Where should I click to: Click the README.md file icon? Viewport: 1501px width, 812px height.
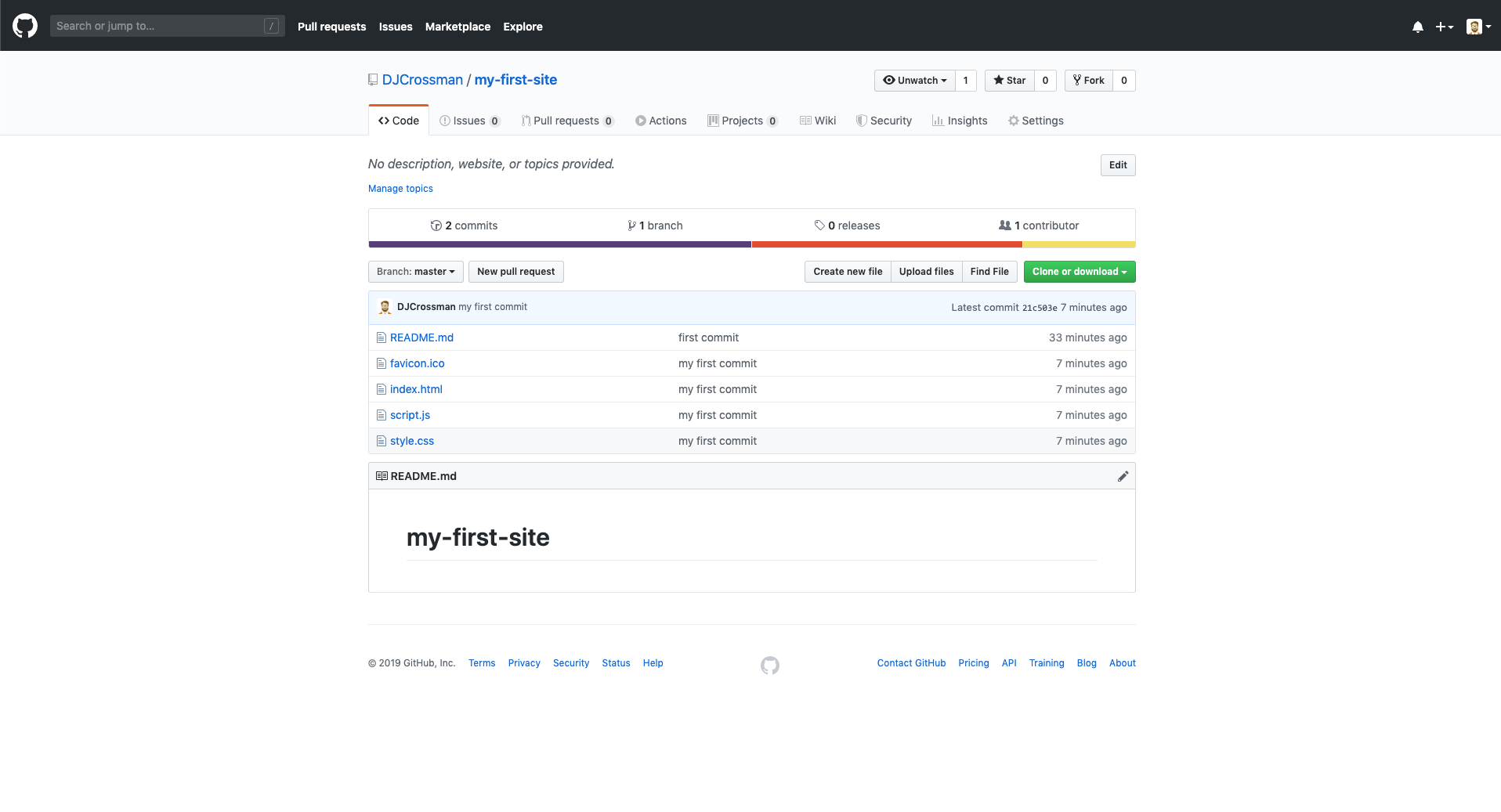click(382, 337)
